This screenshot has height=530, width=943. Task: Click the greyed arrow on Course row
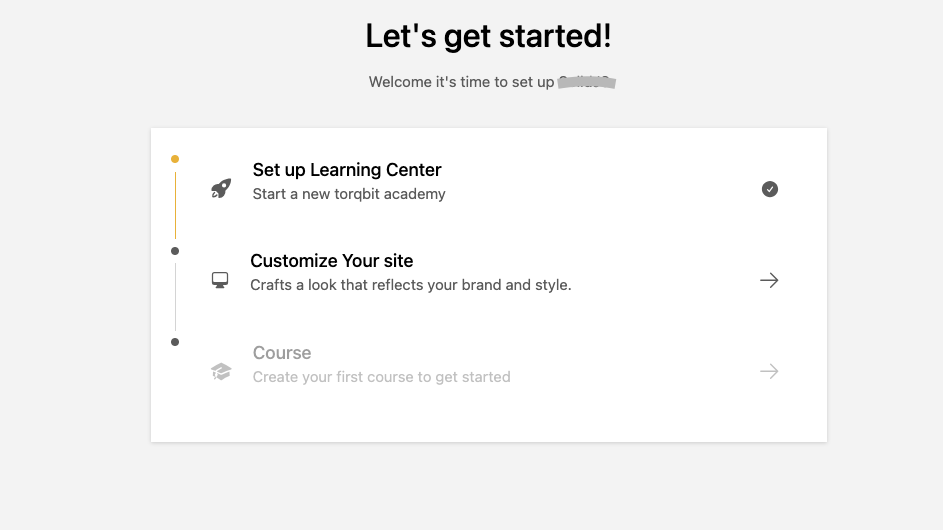click(769, 371)
